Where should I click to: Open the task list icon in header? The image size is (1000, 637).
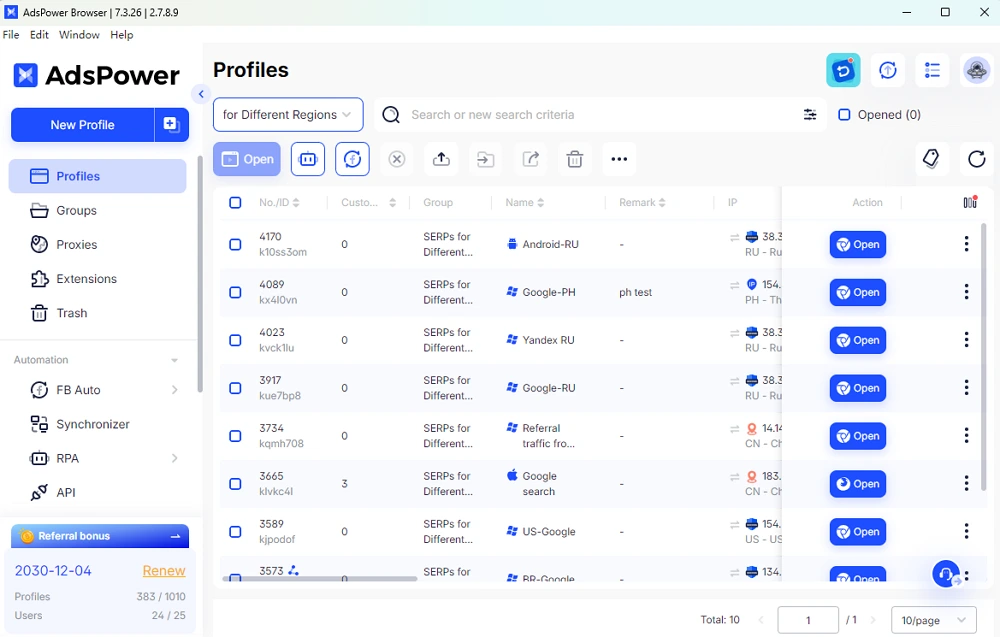[932, 70]
